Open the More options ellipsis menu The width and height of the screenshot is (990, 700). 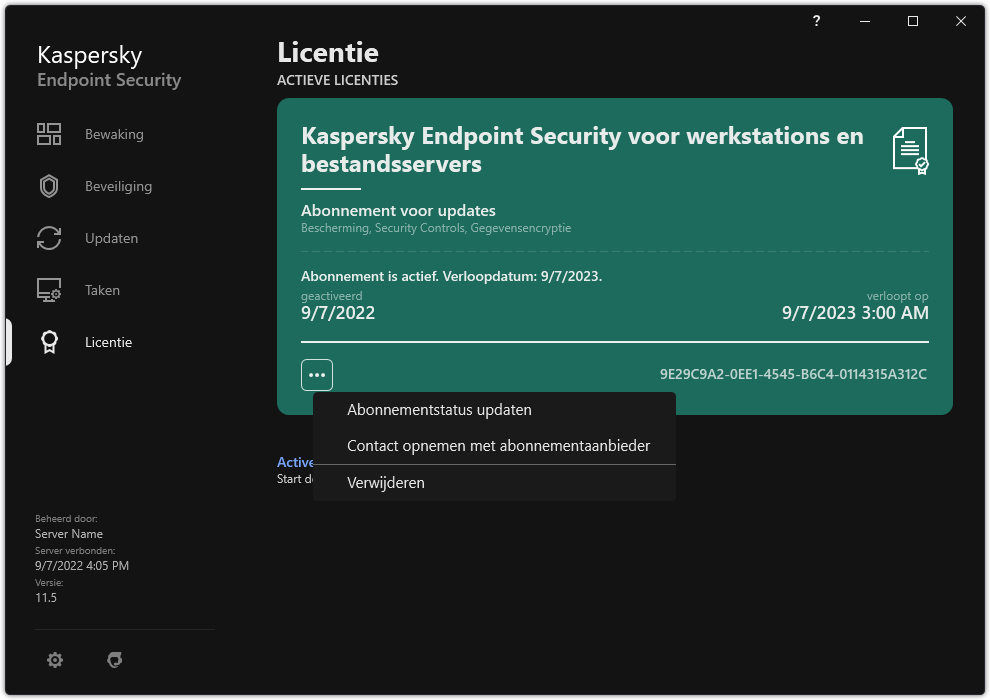(x=317, y=374)
